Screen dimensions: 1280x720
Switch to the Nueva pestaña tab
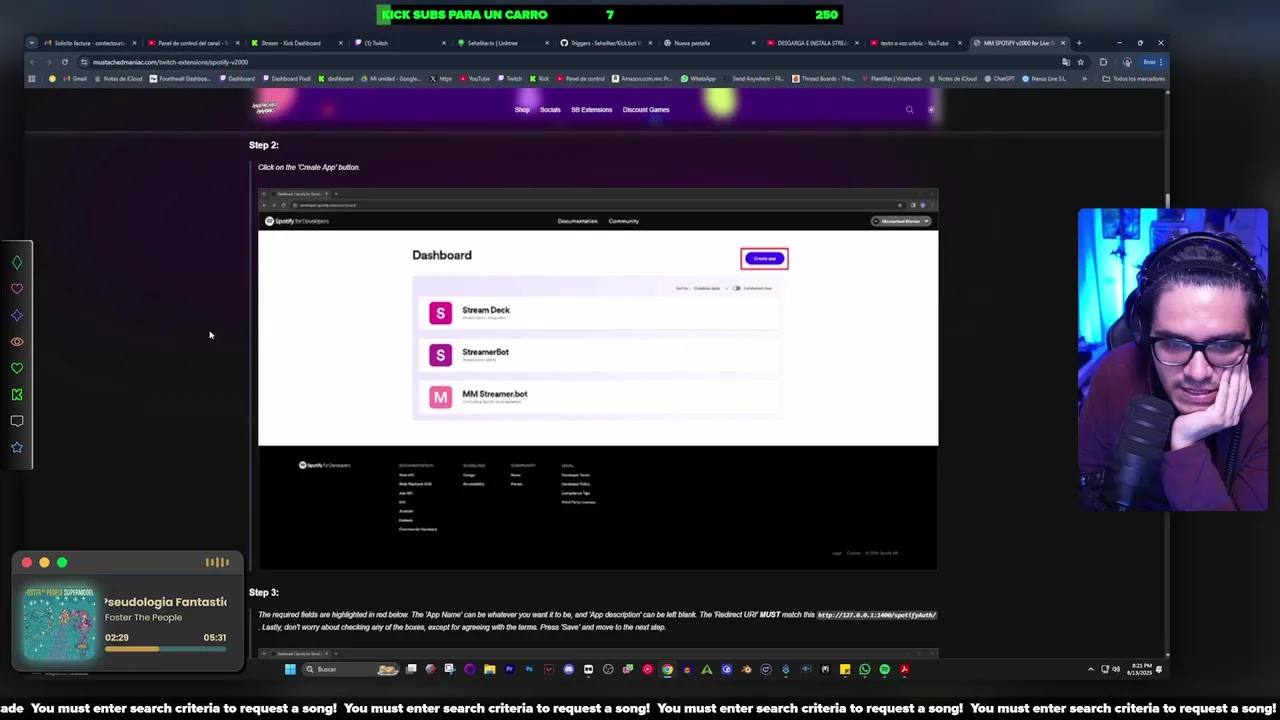710,43
